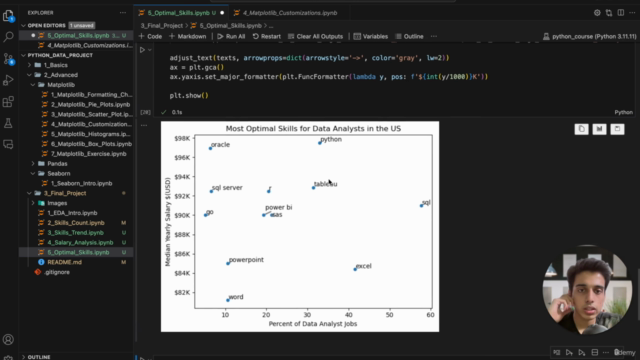Restart the notebook kernel
Image resolution: width=640 pixels, height=360 pixels.
(x=267, y=36)
